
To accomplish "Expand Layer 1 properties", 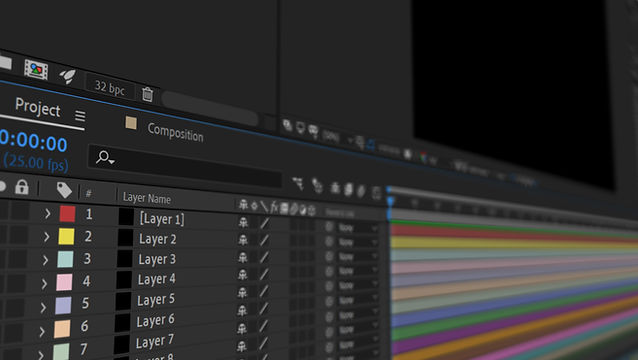I will click(48, 213).
